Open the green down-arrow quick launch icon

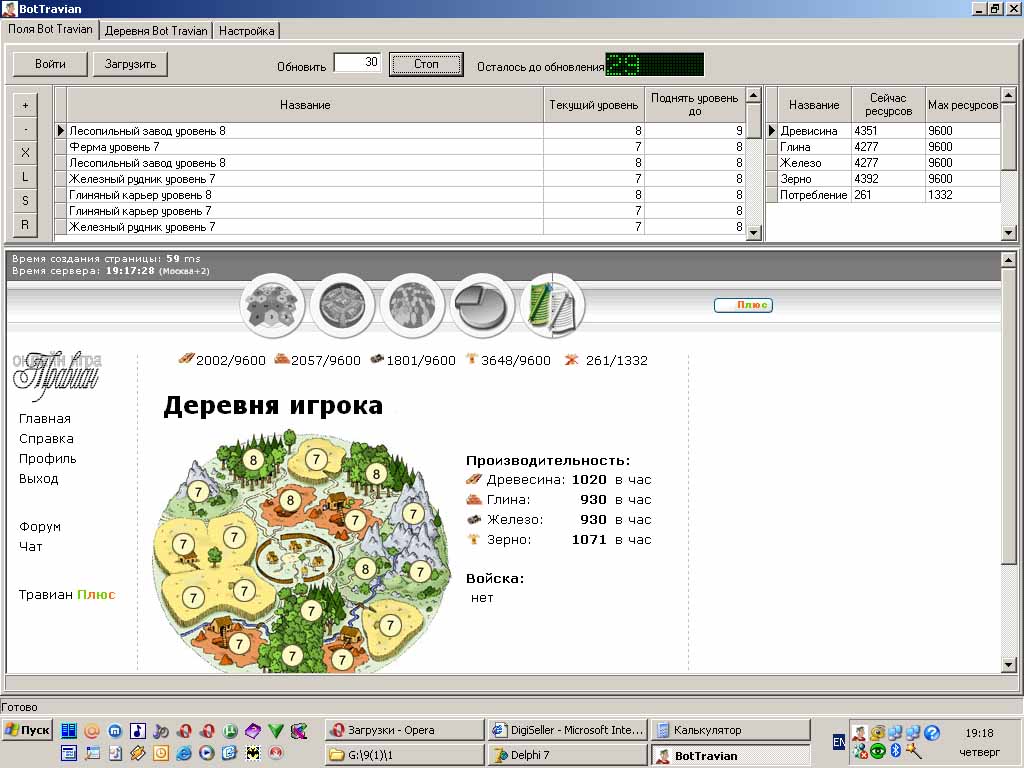click(276, 731)
